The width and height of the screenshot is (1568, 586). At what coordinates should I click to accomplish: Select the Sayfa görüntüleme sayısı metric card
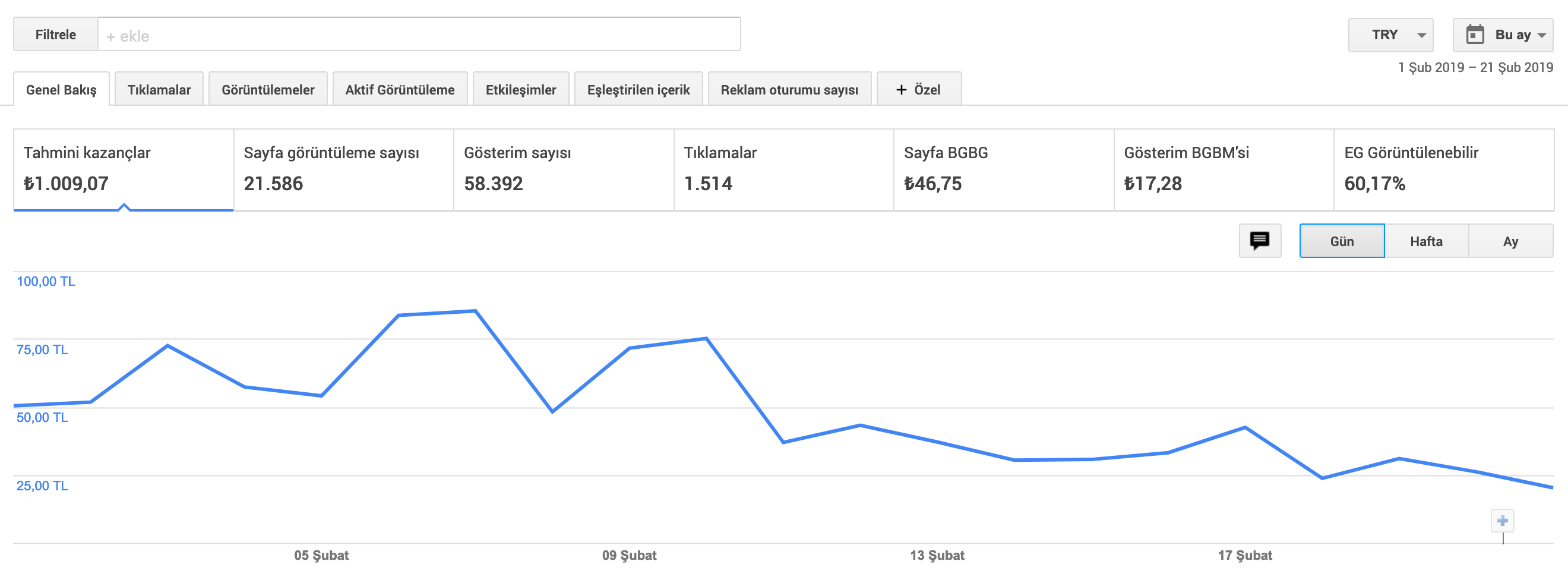344,170
